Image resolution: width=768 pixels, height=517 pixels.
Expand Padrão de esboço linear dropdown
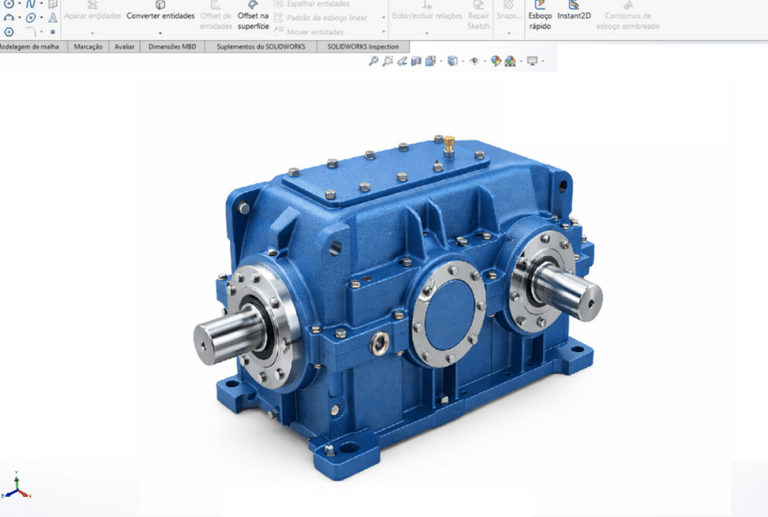pos(383,18)
